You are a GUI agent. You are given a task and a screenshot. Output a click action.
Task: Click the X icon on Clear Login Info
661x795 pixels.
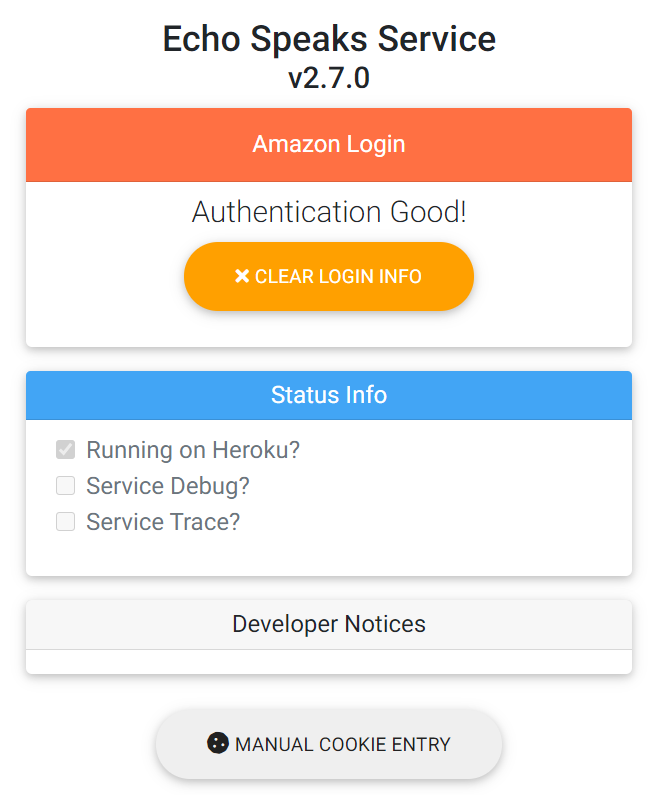(242, 276)
